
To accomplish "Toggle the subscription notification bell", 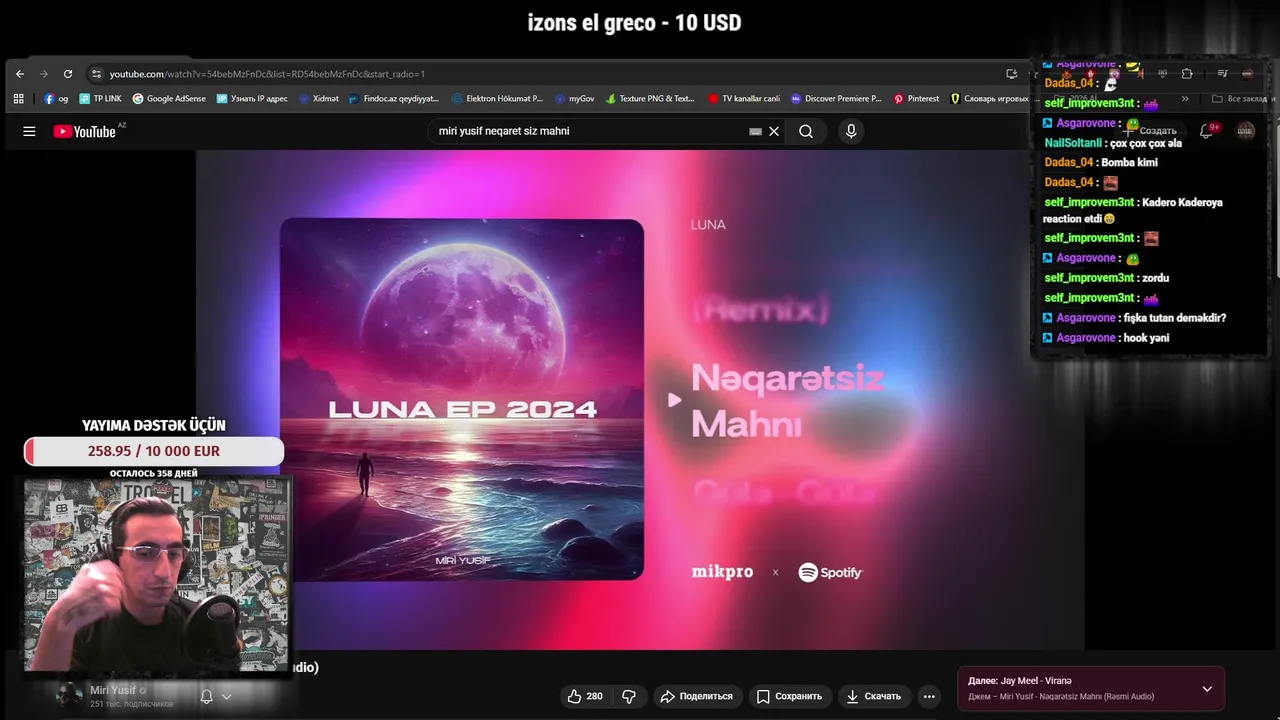I will [x=206, y=696].
